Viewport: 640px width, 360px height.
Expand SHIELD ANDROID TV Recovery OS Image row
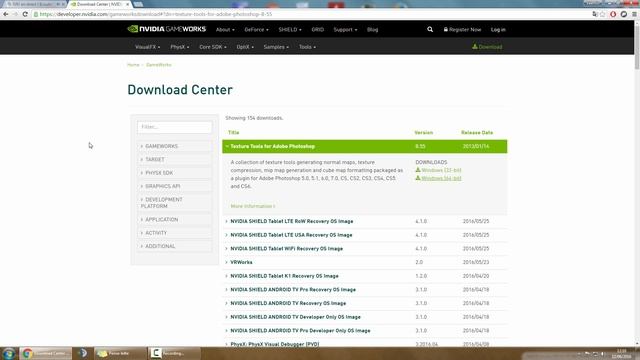point(364,303)
